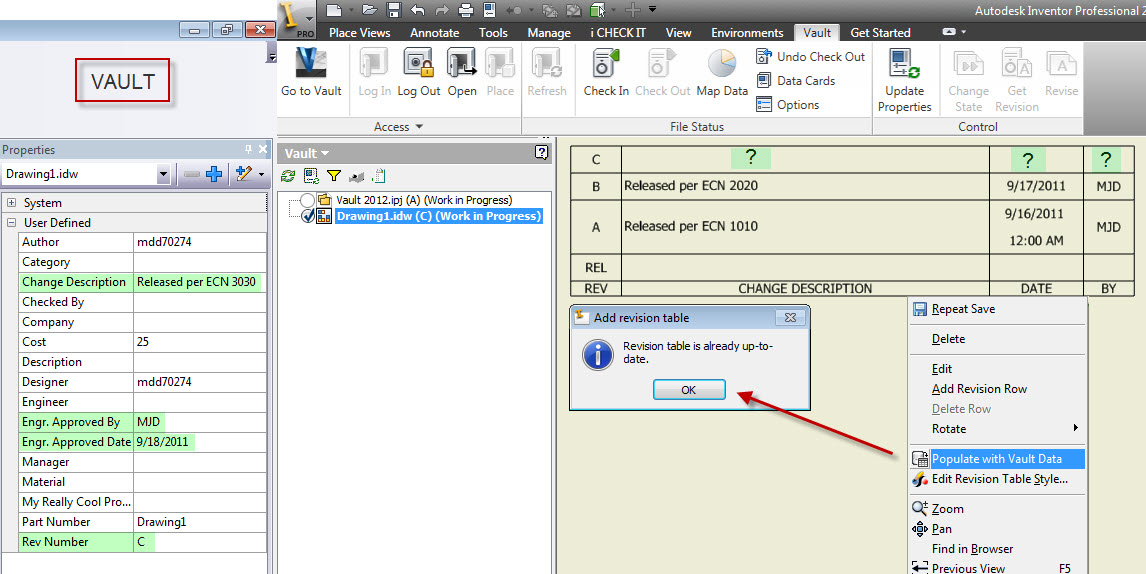Click the clipboard icon in Vault browser toolbar
Screen dimensions: 1146x574
click(x=379, y=175)
